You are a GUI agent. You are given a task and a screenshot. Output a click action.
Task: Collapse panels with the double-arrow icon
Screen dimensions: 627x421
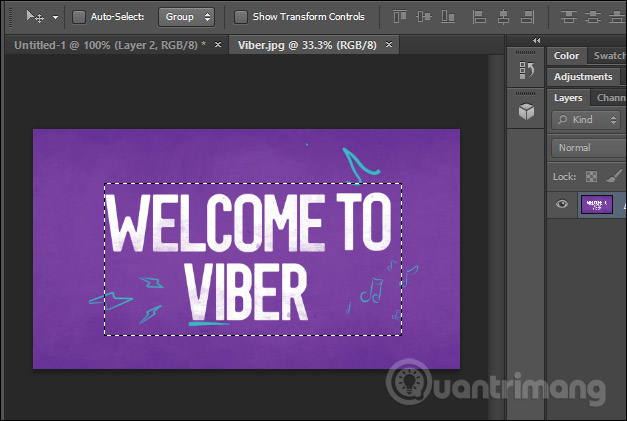(537, 40)
